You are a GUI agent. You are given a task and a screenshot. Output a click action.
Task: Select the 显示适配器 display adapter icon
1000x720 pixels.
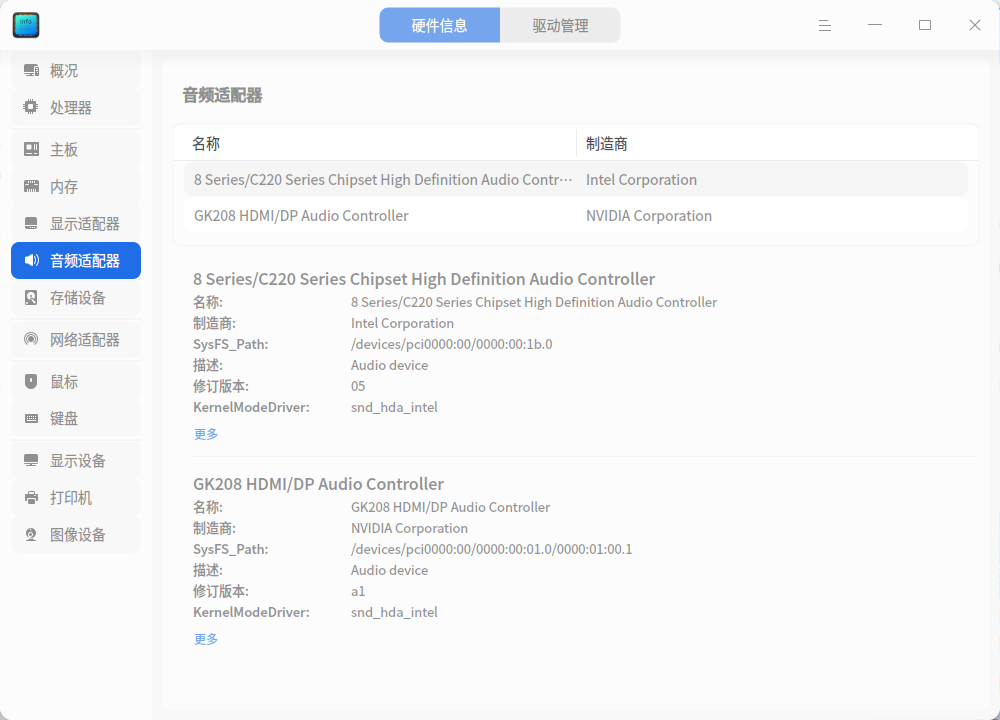click(31, 223)
